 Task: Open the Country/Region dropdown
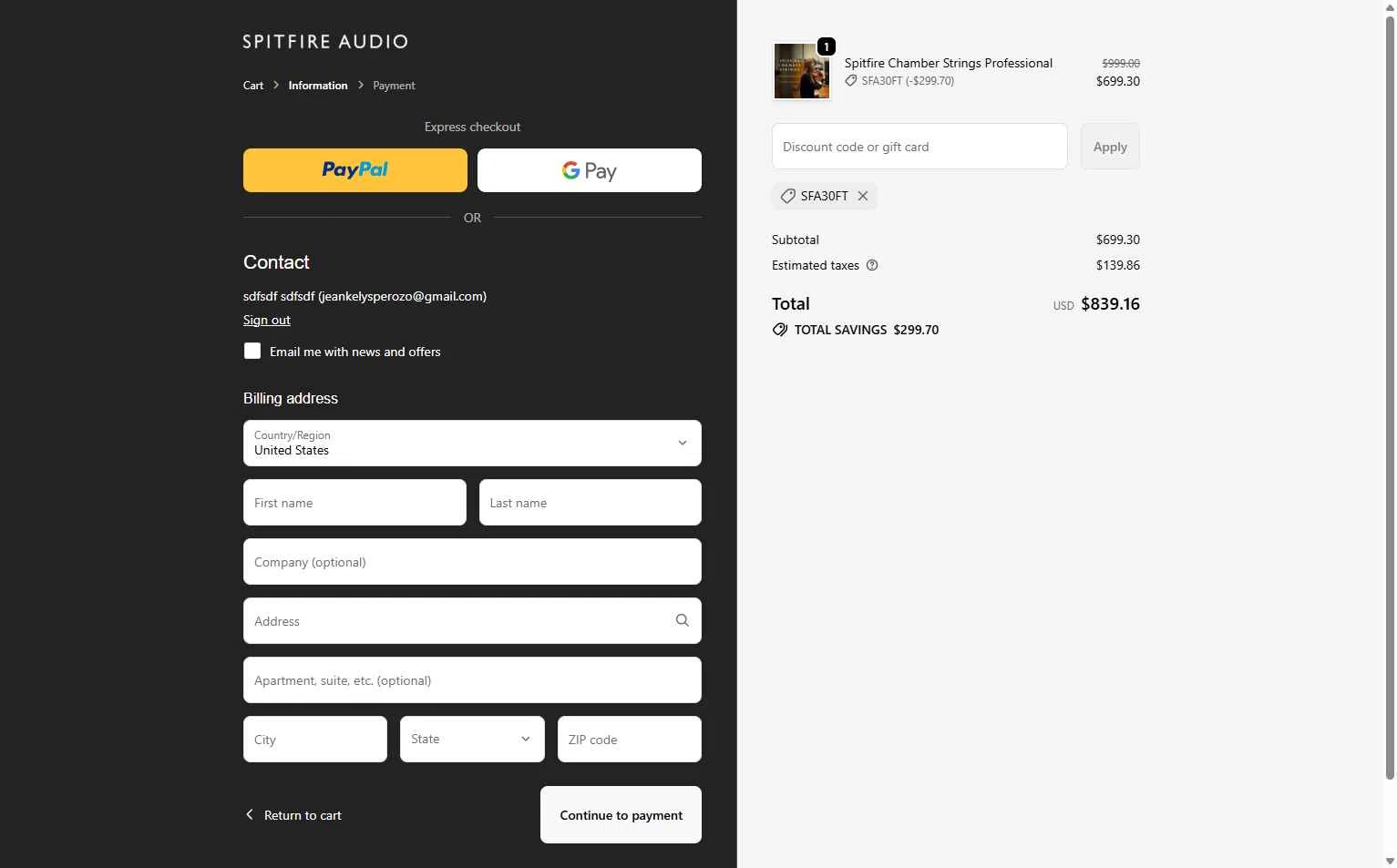click(x=472, y=443)
